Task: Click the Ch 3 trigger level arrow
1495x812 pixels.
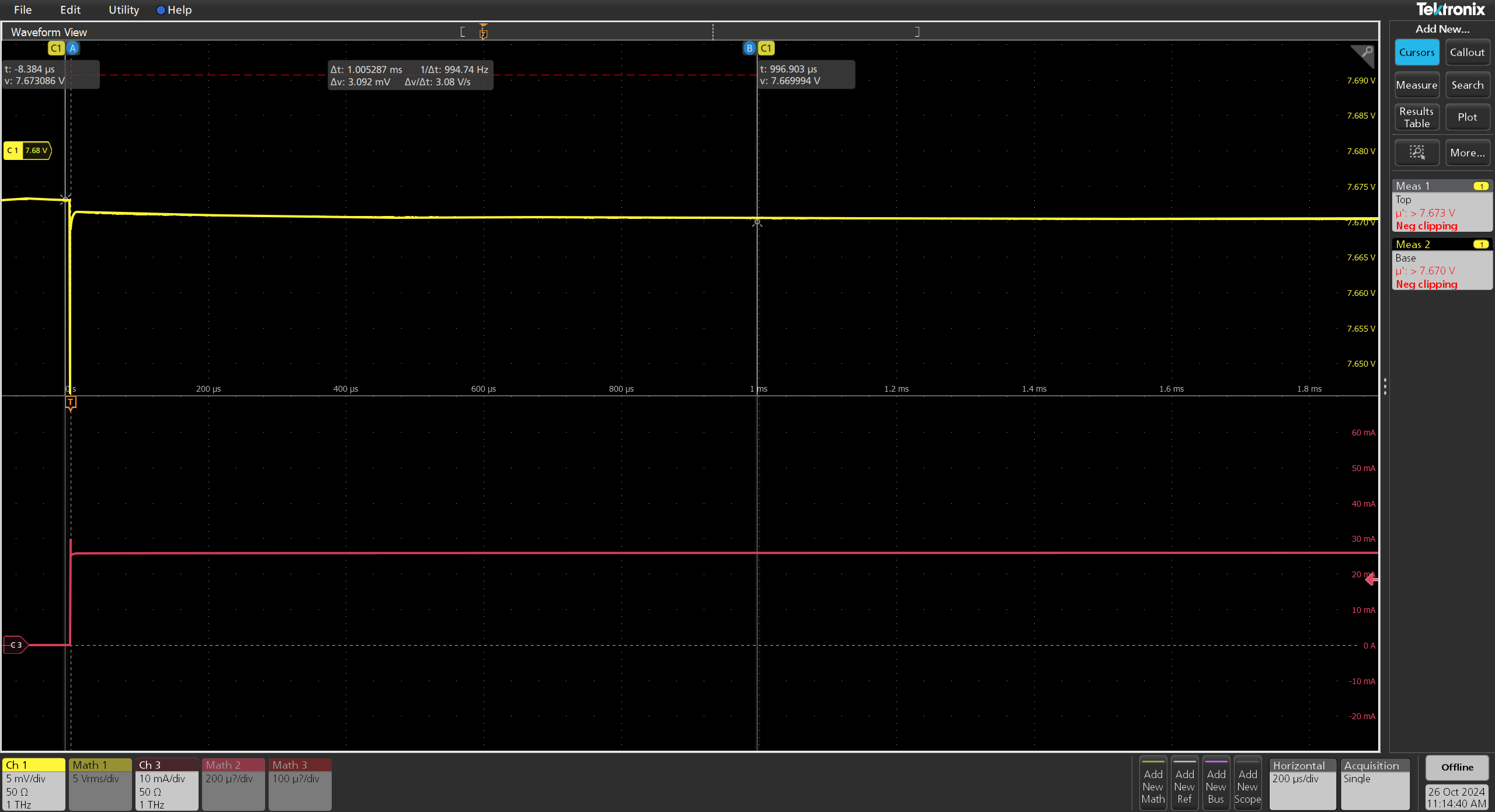Action: (x=1372, y=580)
